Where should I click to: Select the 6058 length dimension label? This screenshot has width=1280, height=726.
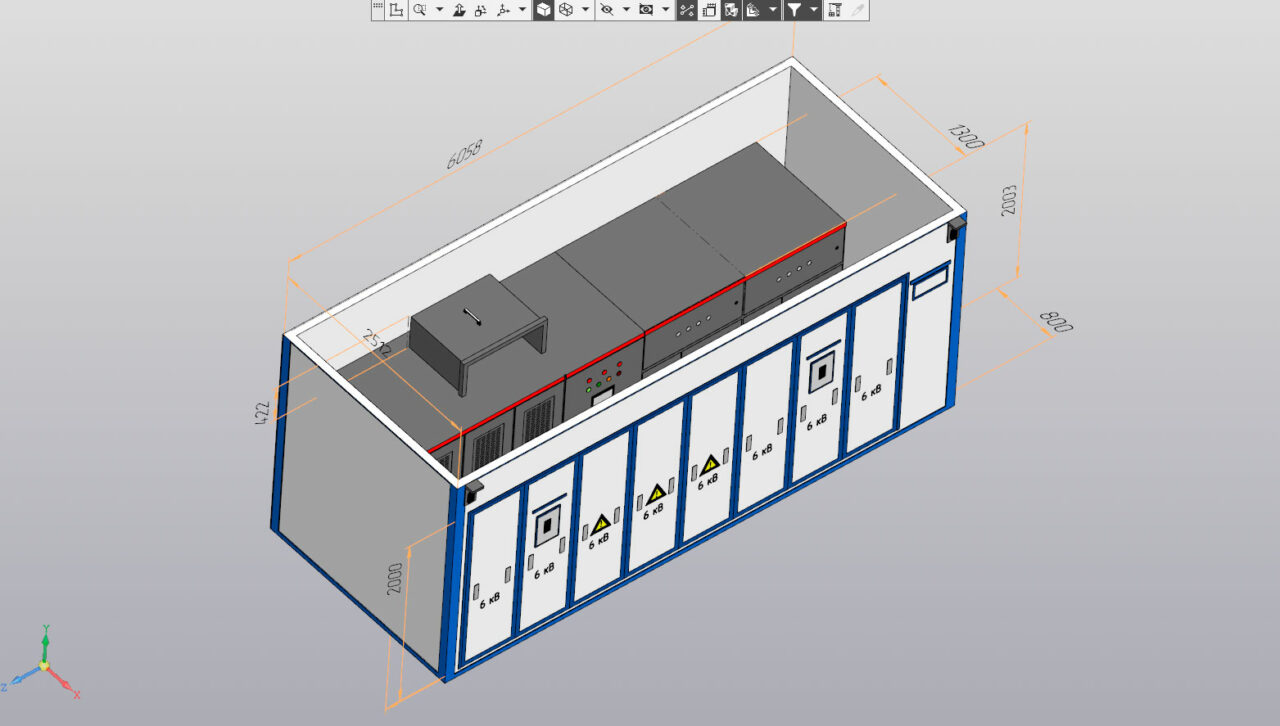click(464, 154)
